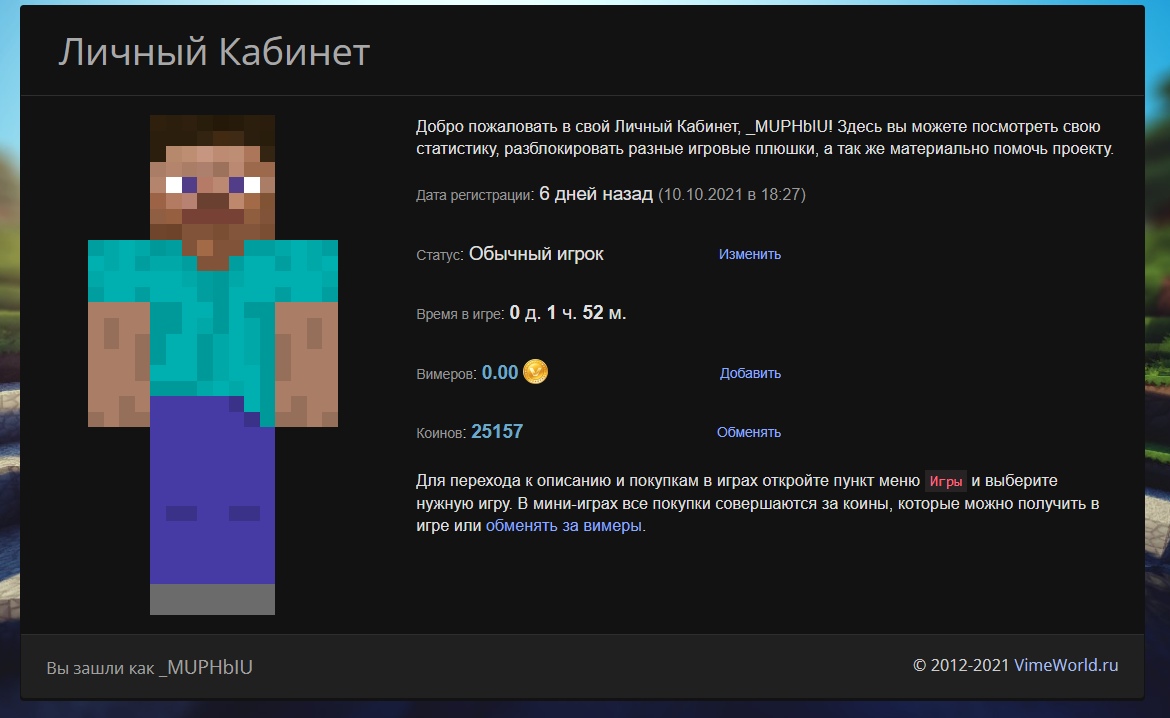Click the play time '0 д. 1 ч. 52 м.'
The height and width of the screenshot is (718, 1170).
coord(568,313)
